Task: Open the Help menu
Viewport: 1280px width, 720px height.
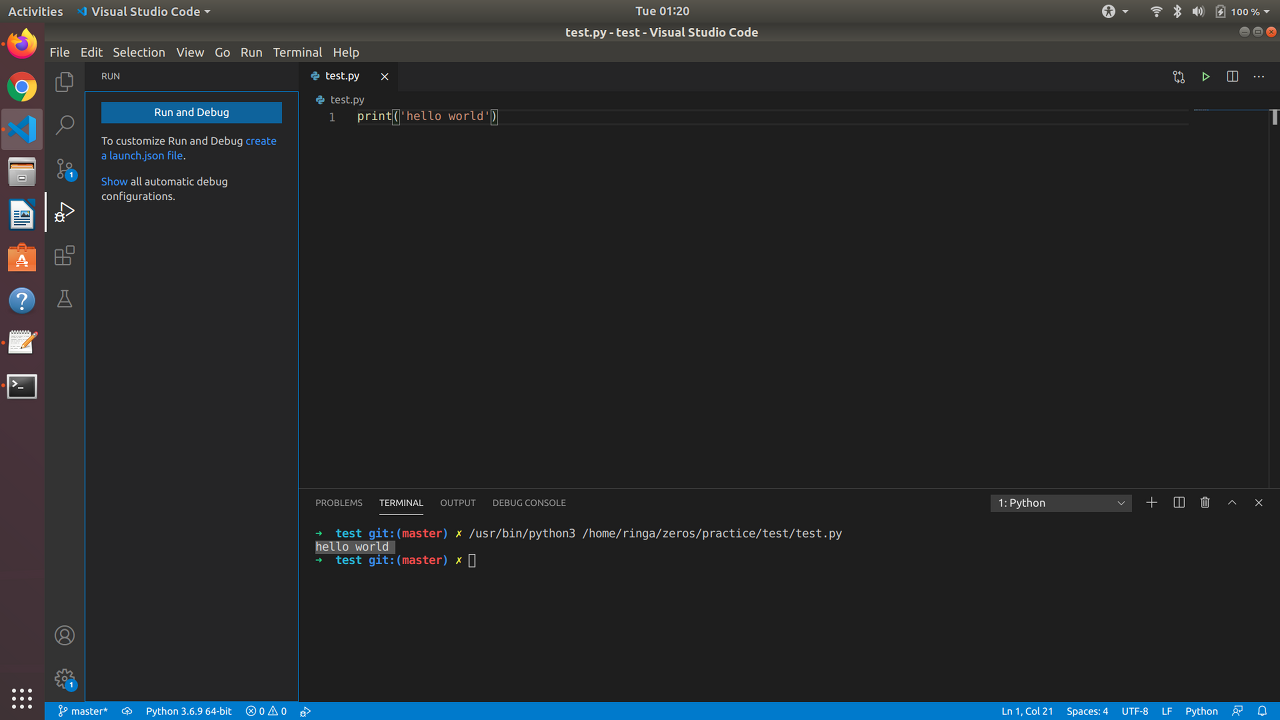Action: coord(346,52)
